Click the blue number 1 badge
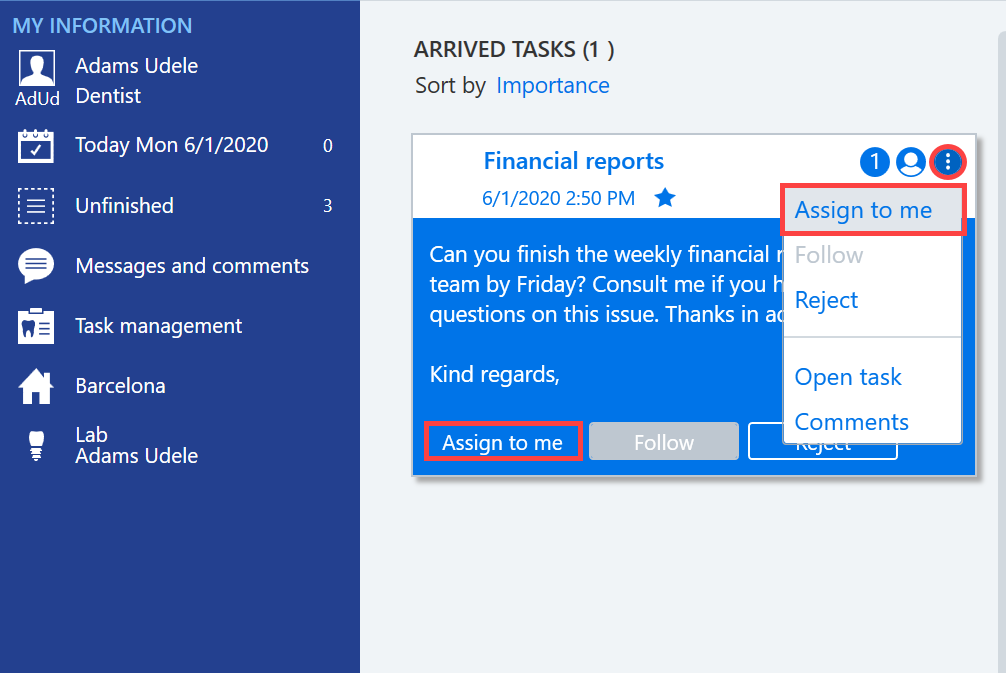Screen dimensions: 1006x673 click(x=874, y=162)
